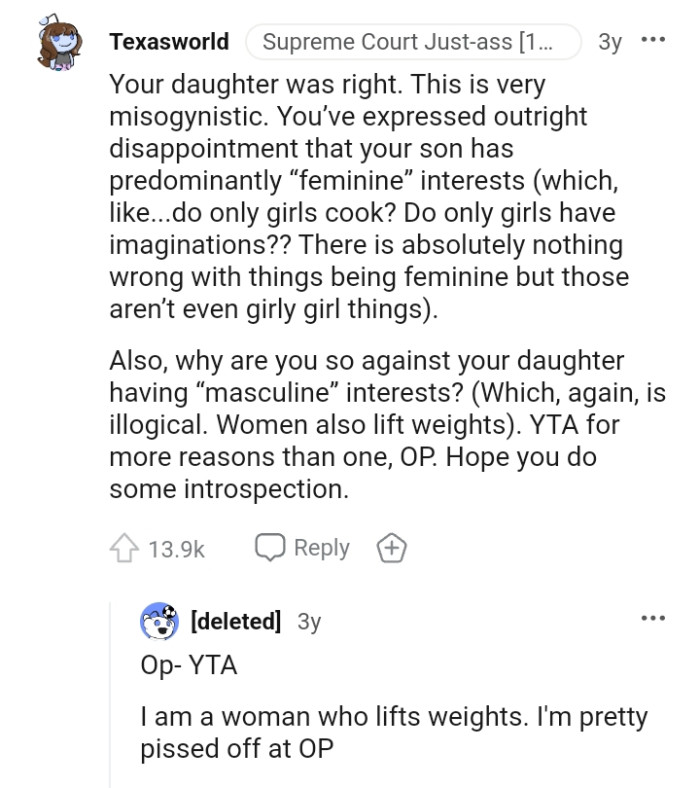Select the [deleted] username
This screenshot has height=788, width=700.
(x=236, y=621)
